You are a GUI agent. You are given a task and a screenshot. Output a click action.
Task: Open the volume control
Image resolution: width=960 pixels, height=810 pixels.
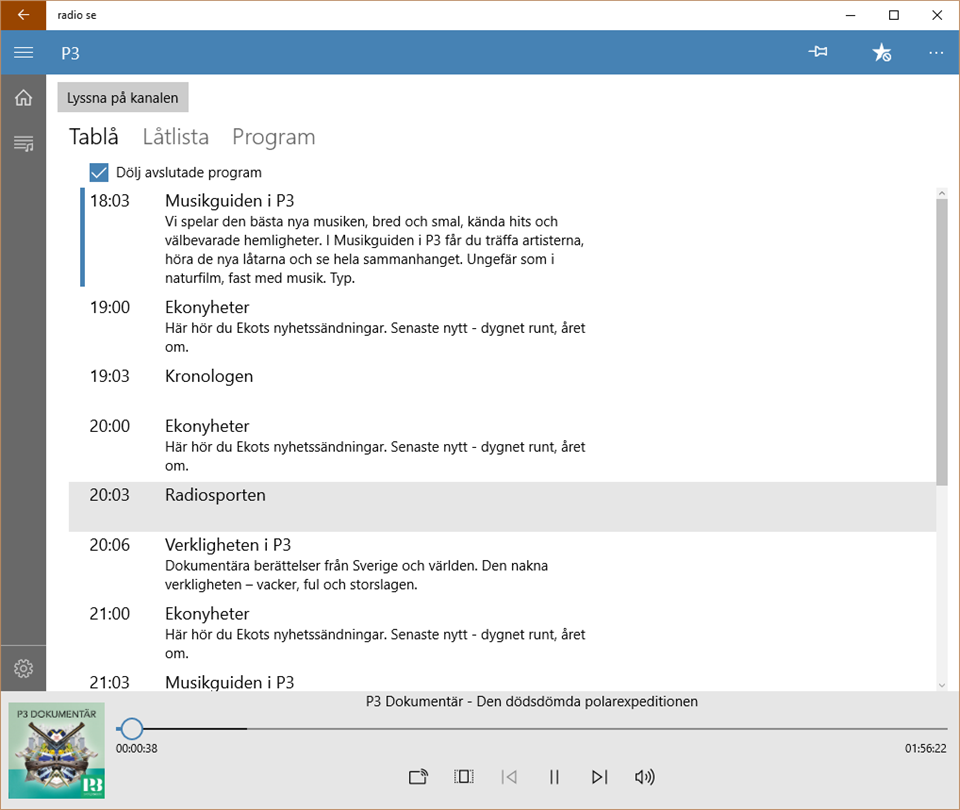click(x=645, y=777)
